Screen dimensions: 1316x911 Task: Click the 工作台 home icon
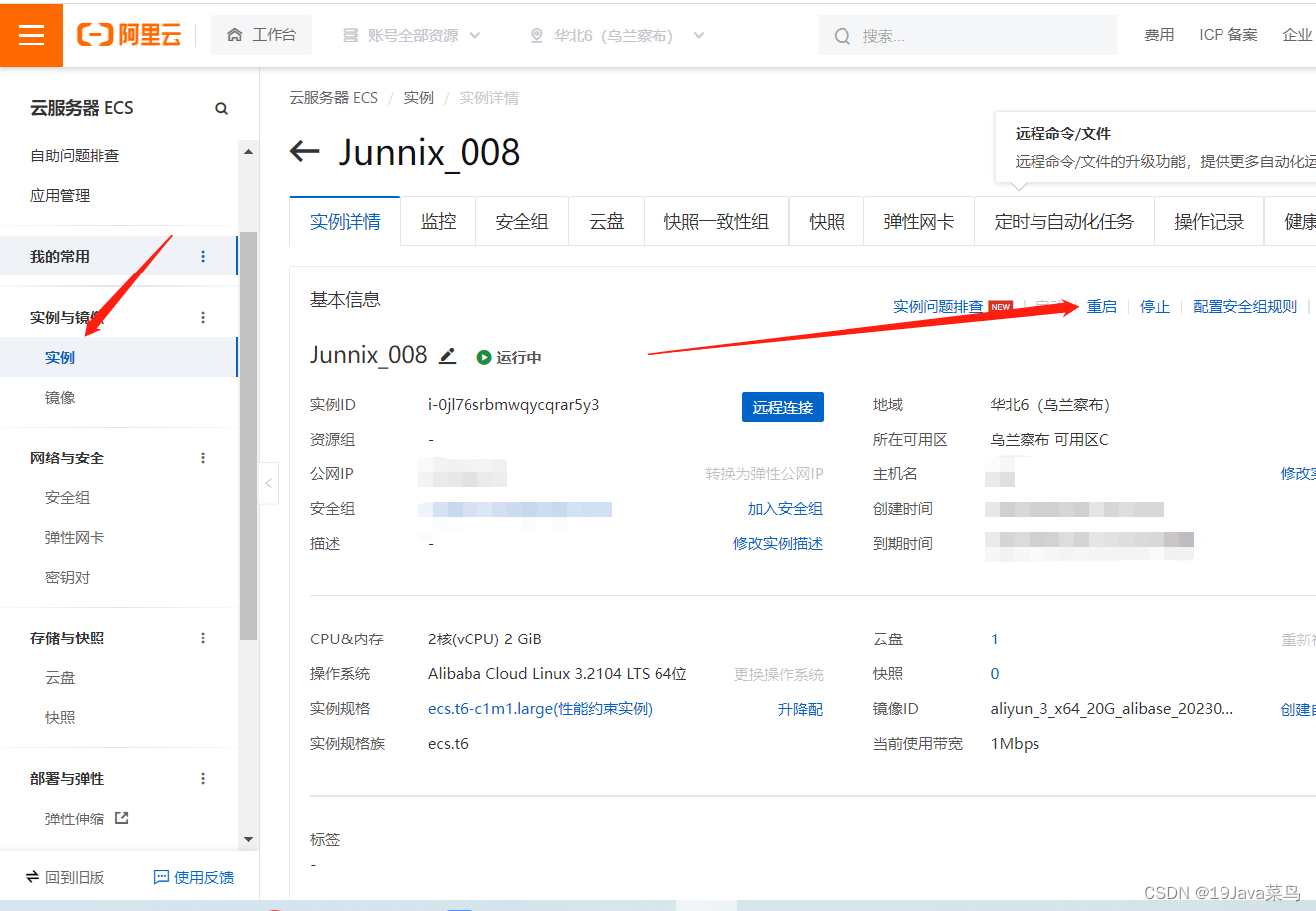coord(235,35)
